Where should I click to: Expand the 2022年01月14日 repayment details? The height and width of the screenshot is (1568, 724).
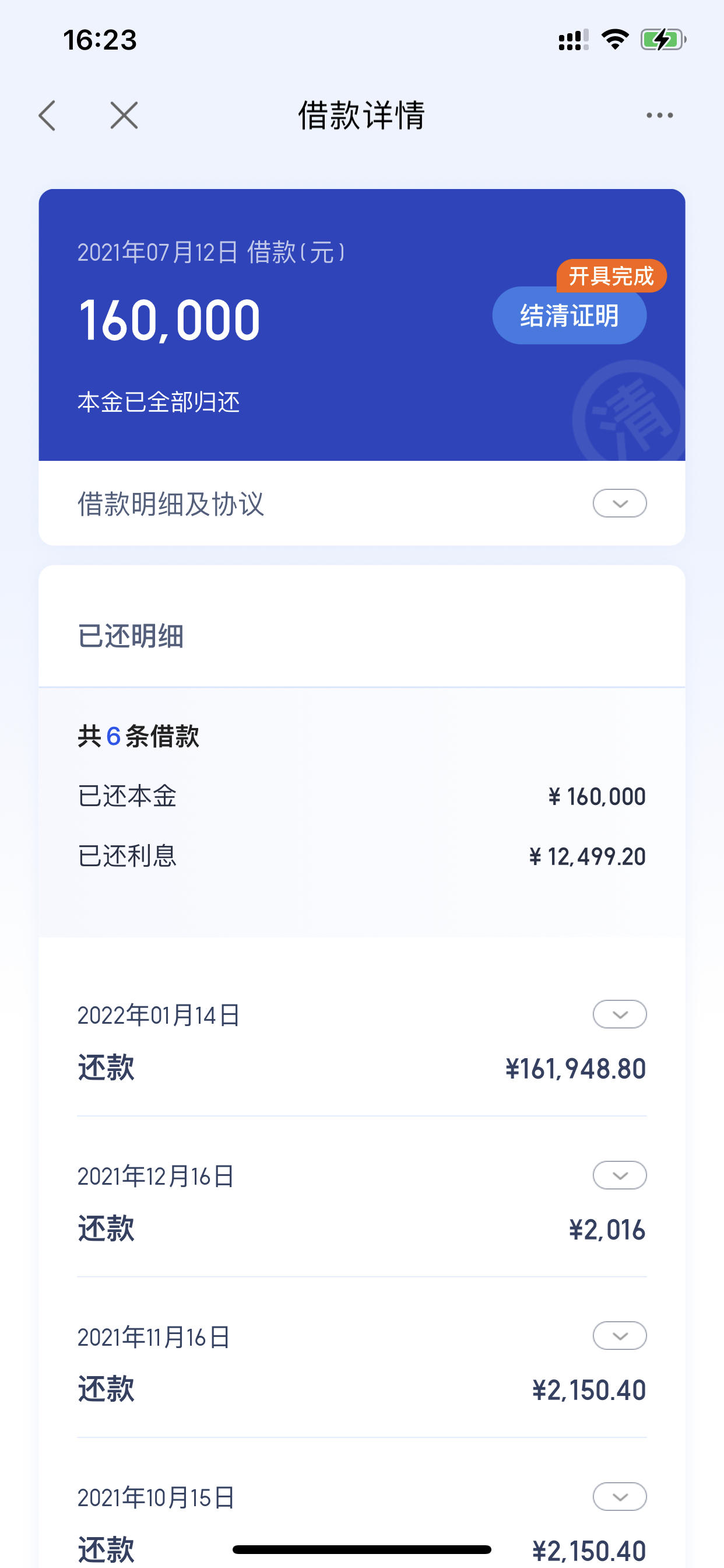coord(619,1014)
